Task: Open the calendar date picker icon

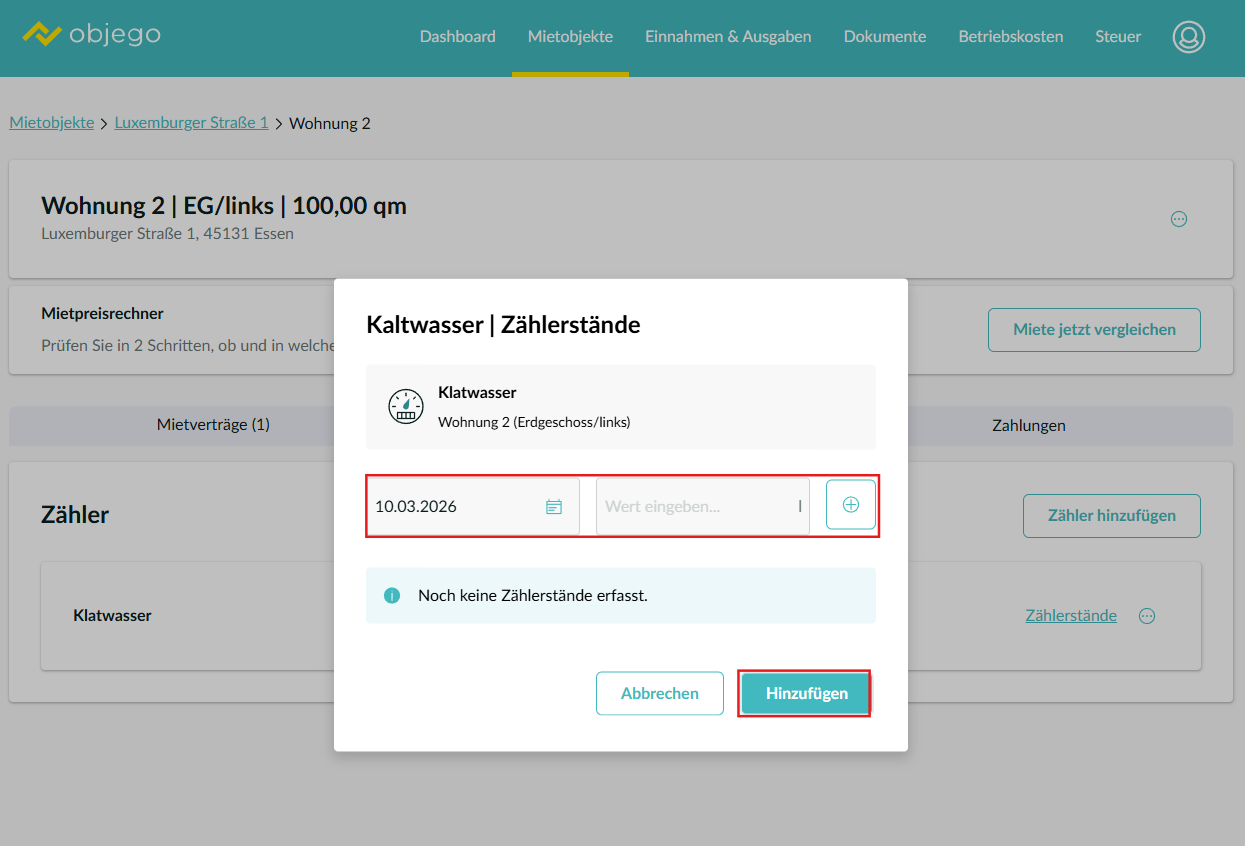Action: (553, 507)
